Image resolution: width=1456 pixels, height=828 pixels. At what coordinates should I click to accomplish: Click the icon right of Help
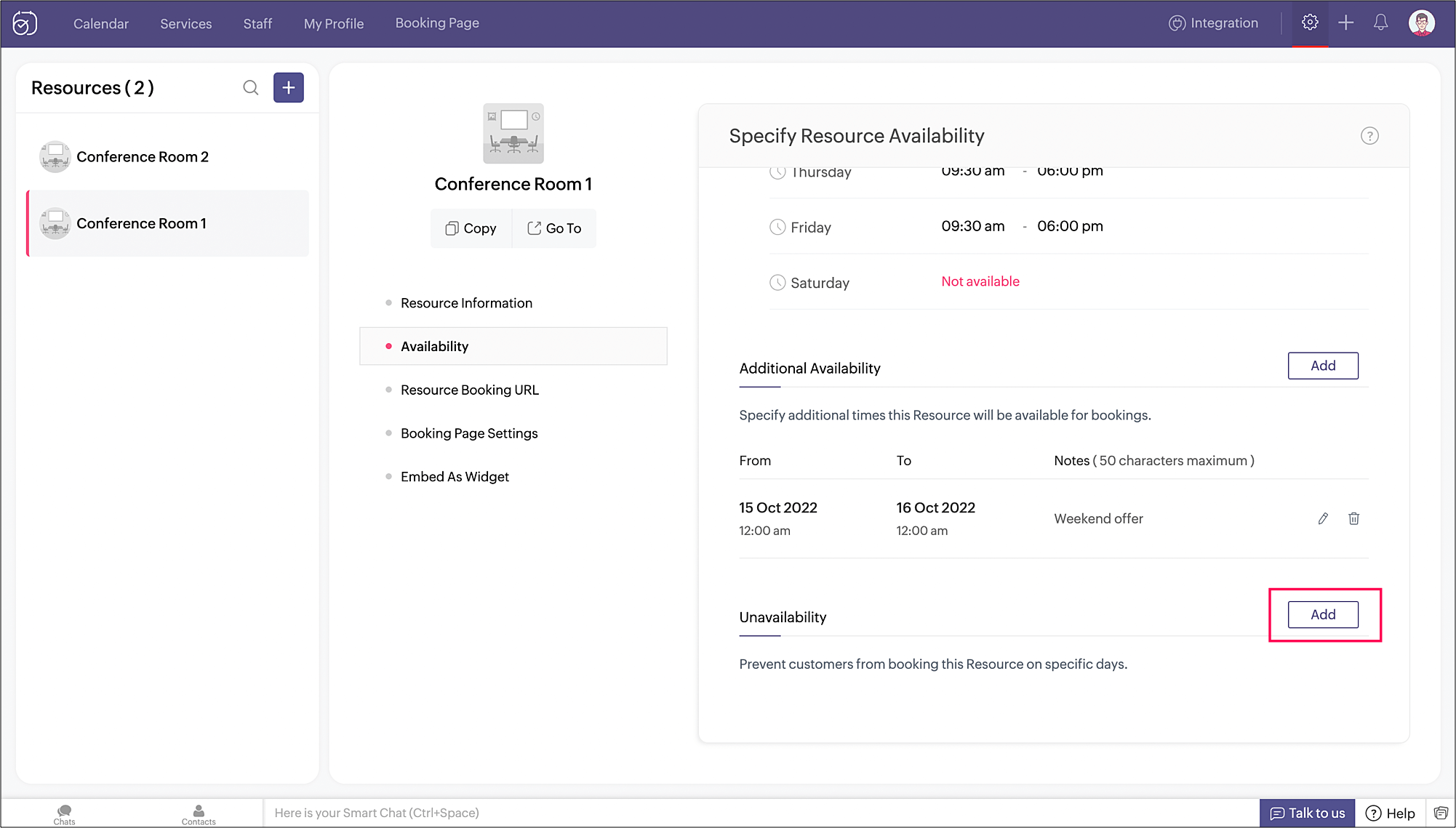(1441, 813)
